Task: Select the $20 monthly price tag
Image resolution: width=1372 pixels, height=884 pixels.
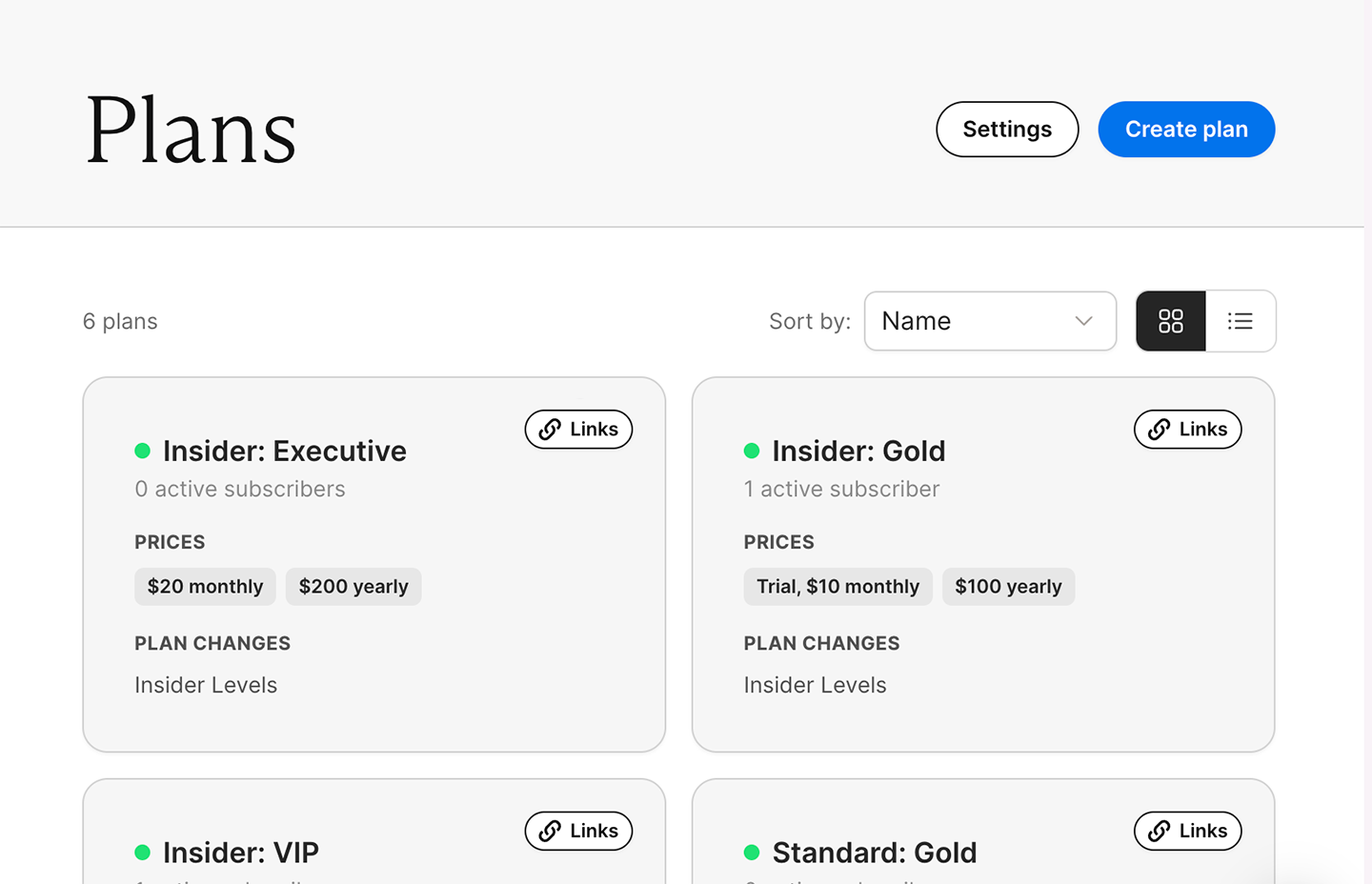Action: [x=205, y=586]
